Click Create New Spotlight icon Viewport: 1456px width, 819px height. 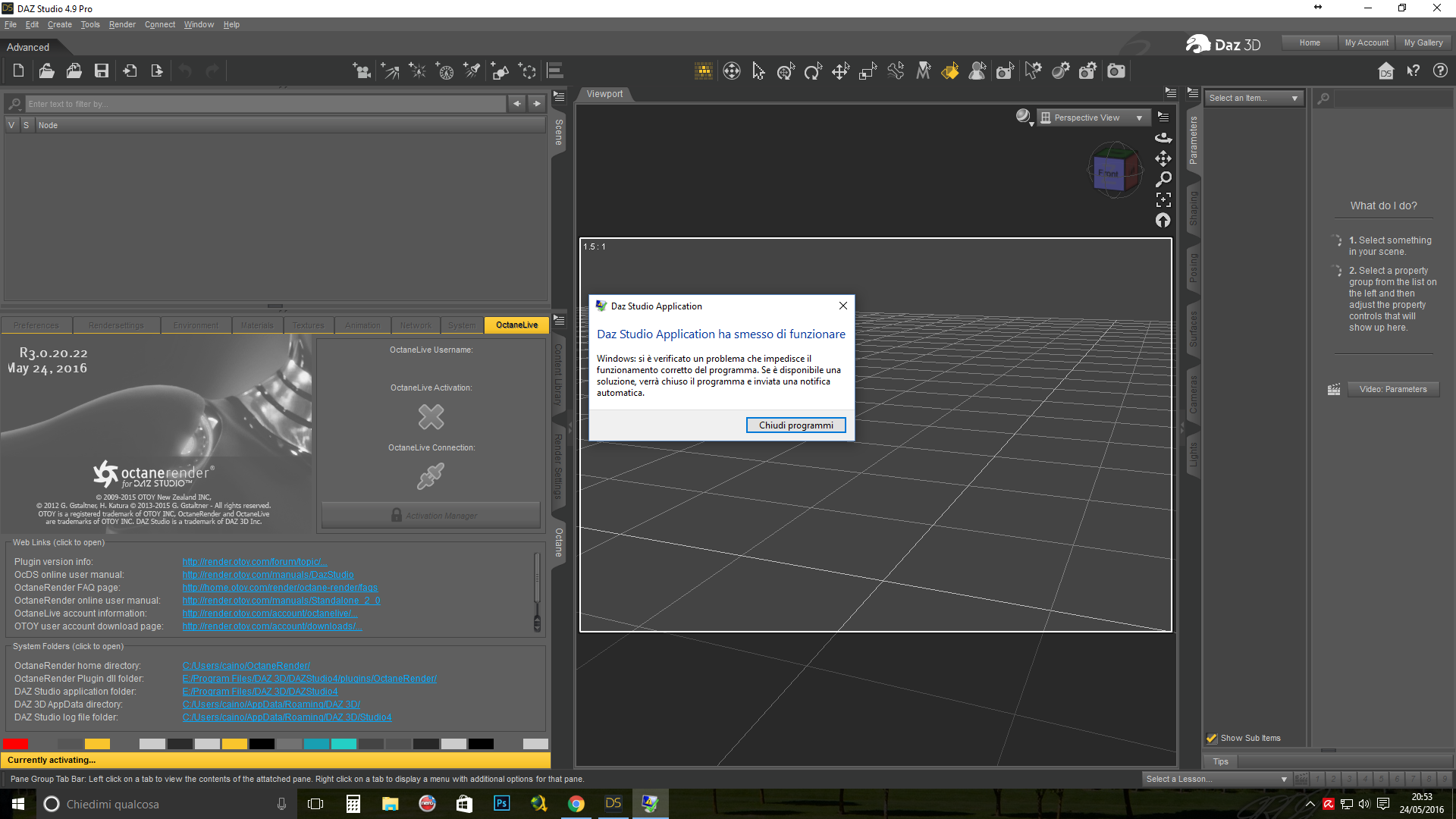(x=472, y=71)
